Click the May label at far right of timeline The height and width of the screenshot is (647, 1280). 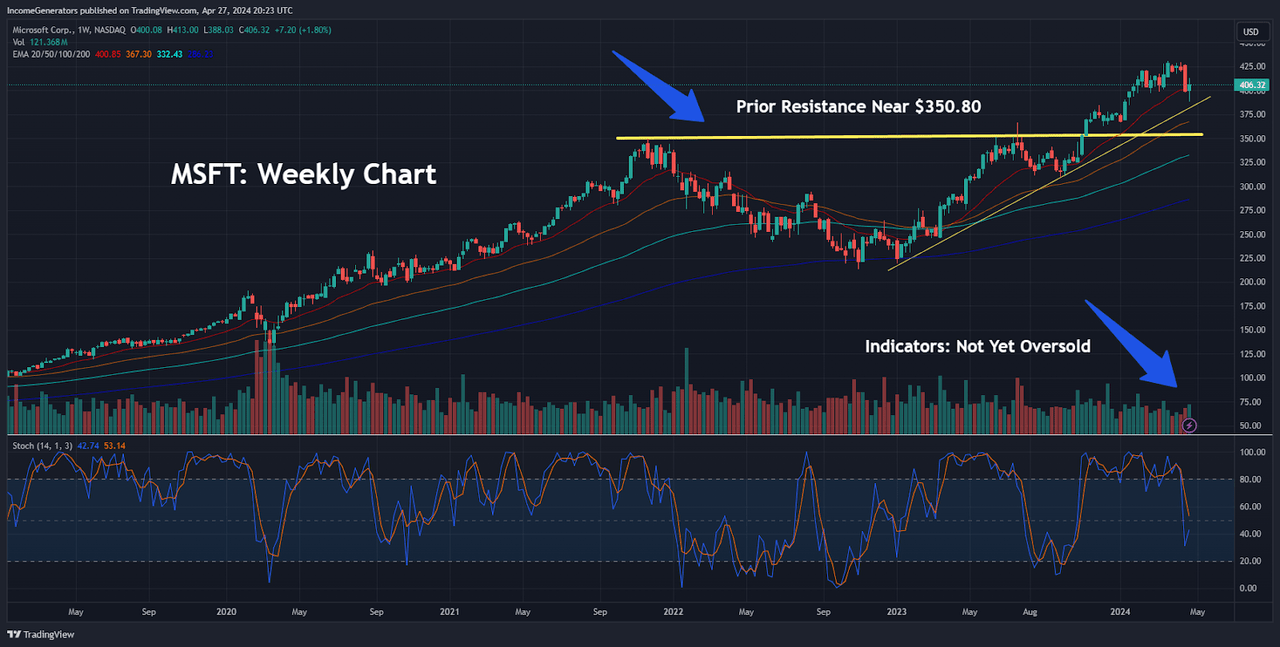click(1197, 611)
